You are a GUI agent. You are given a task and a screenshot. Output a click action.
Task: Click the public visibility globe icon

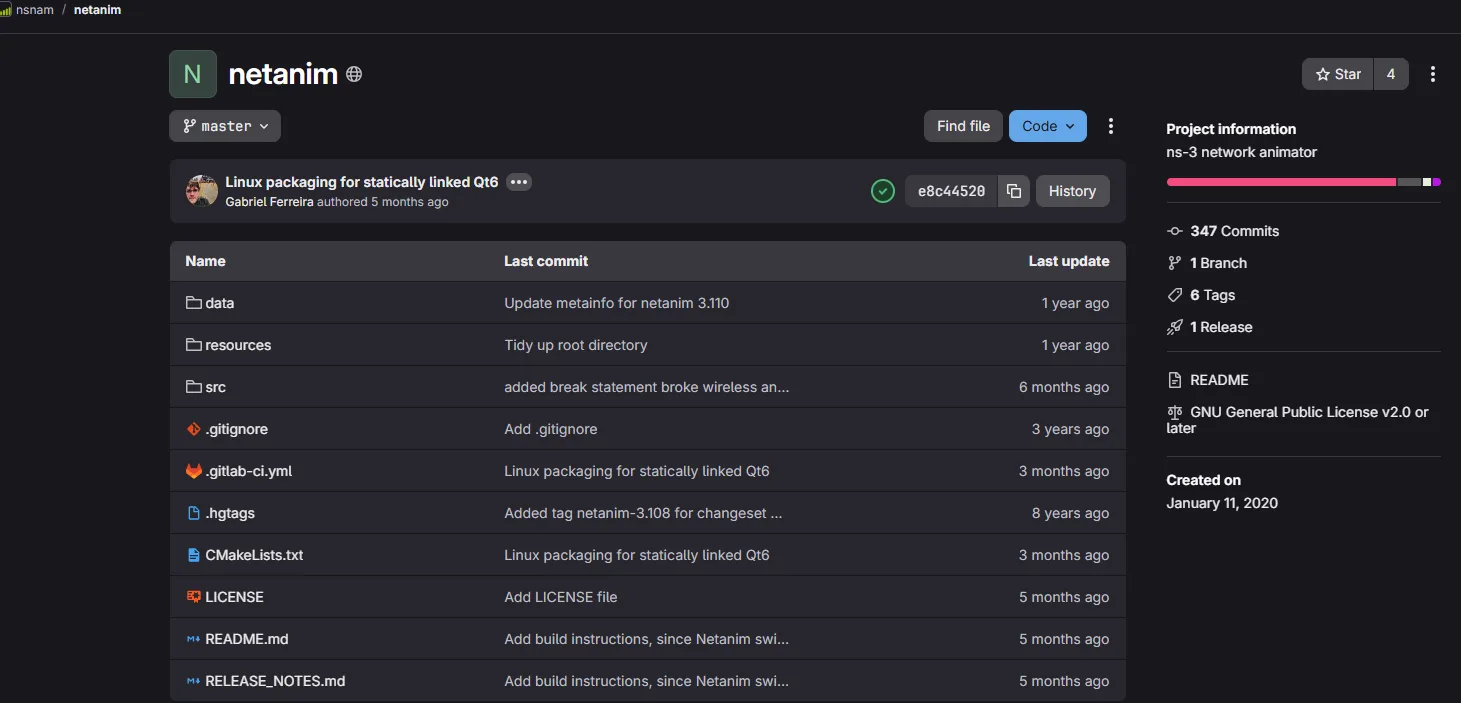coord(354,74)
